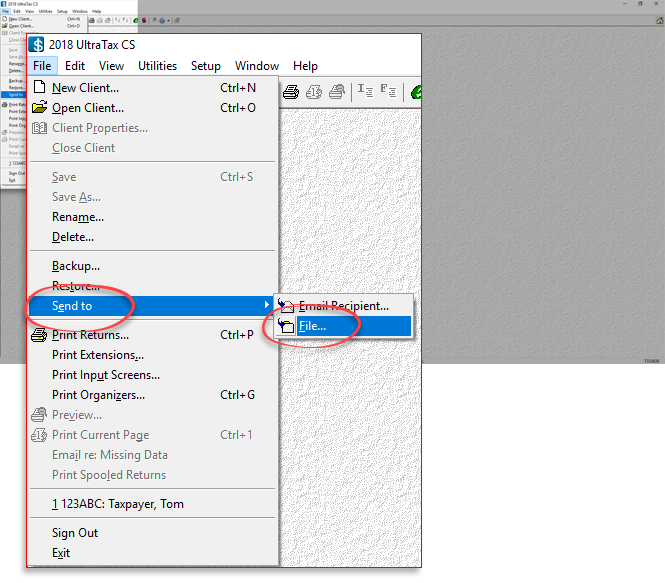This screenshot has width=665, height=583.
Task: Click the UltraTax CS dollar-sign logo in enlarged title bar
Action: tap(37, 45)
